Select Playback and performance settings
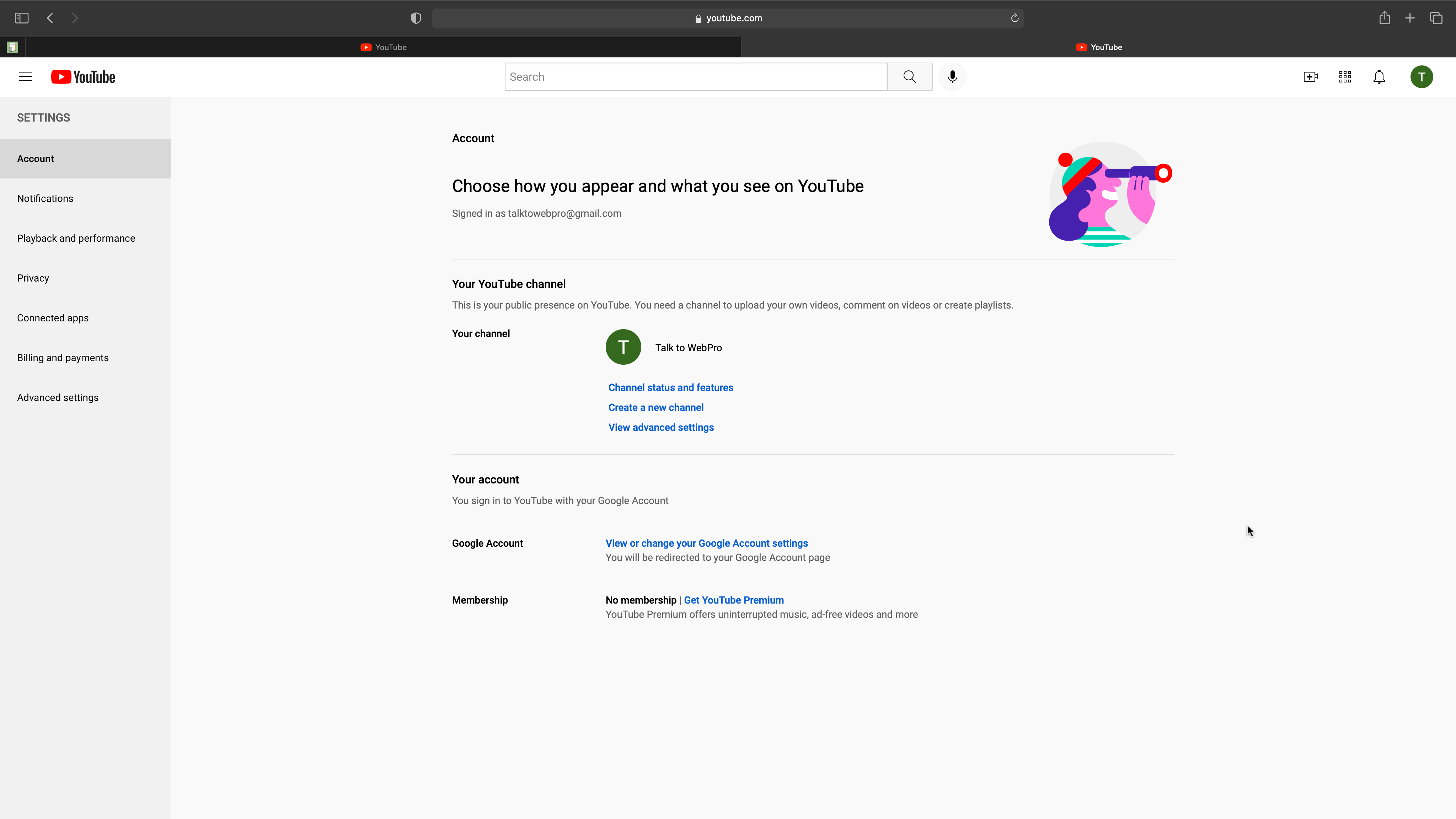Viewport: 1456px width, 819px height. click(76, 239)
